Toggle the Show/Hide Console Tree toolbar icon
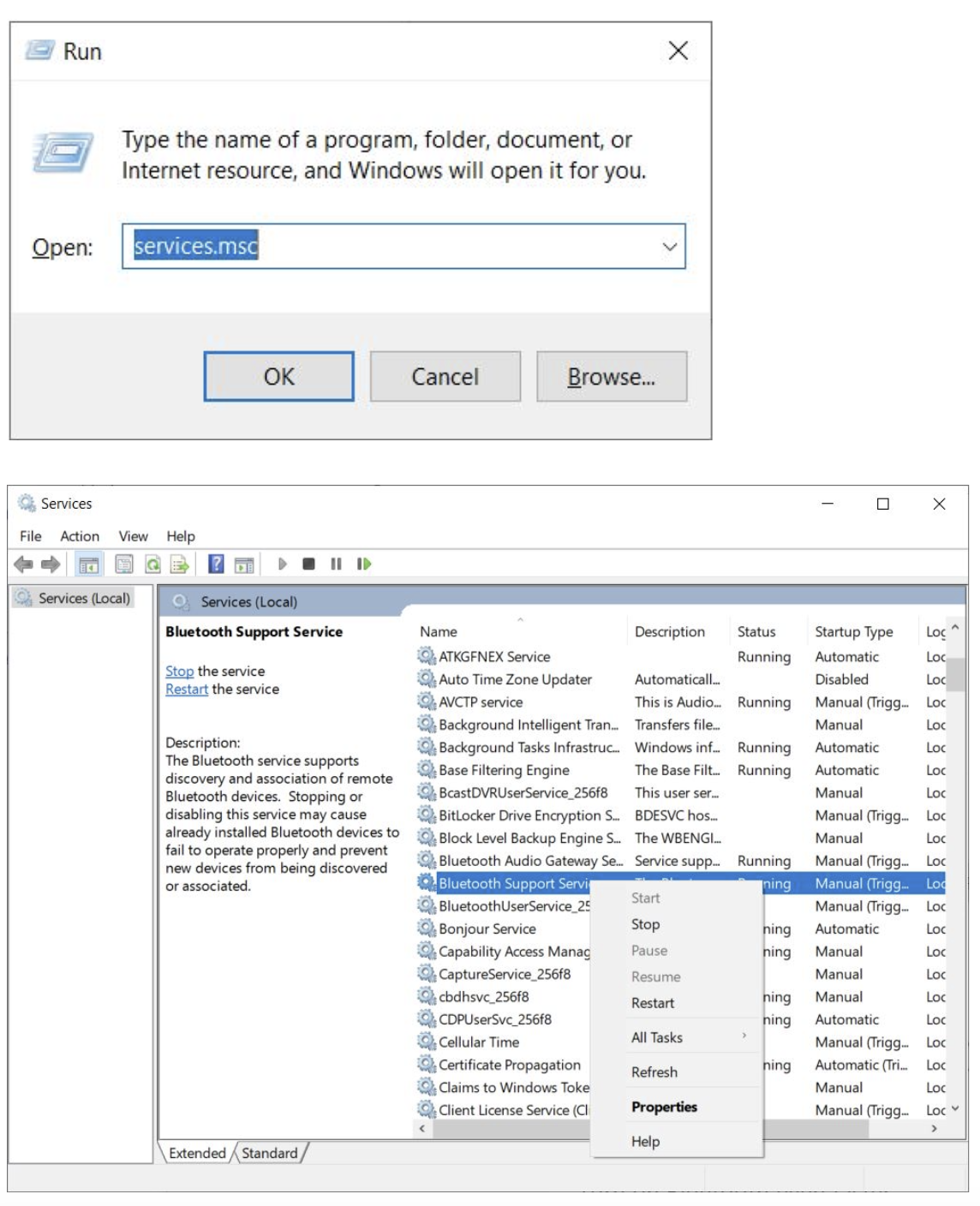 click(x=88, y=564)
